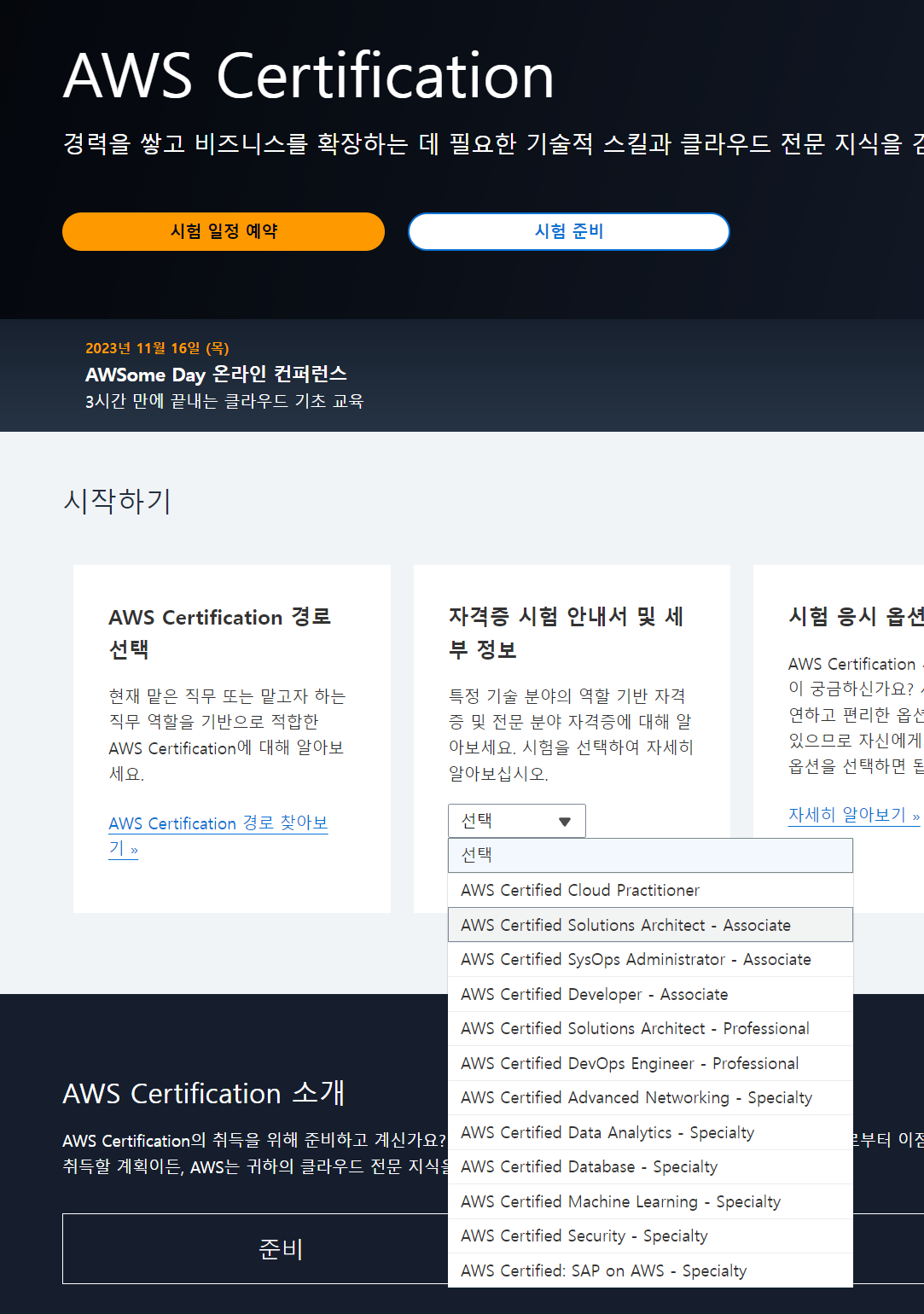Image resolution: width=924 pixels, height=1314 pixels.
Task: Click the 3시간 만에 끝내는 클라우드 기초 교육 text
Action: 224,401
